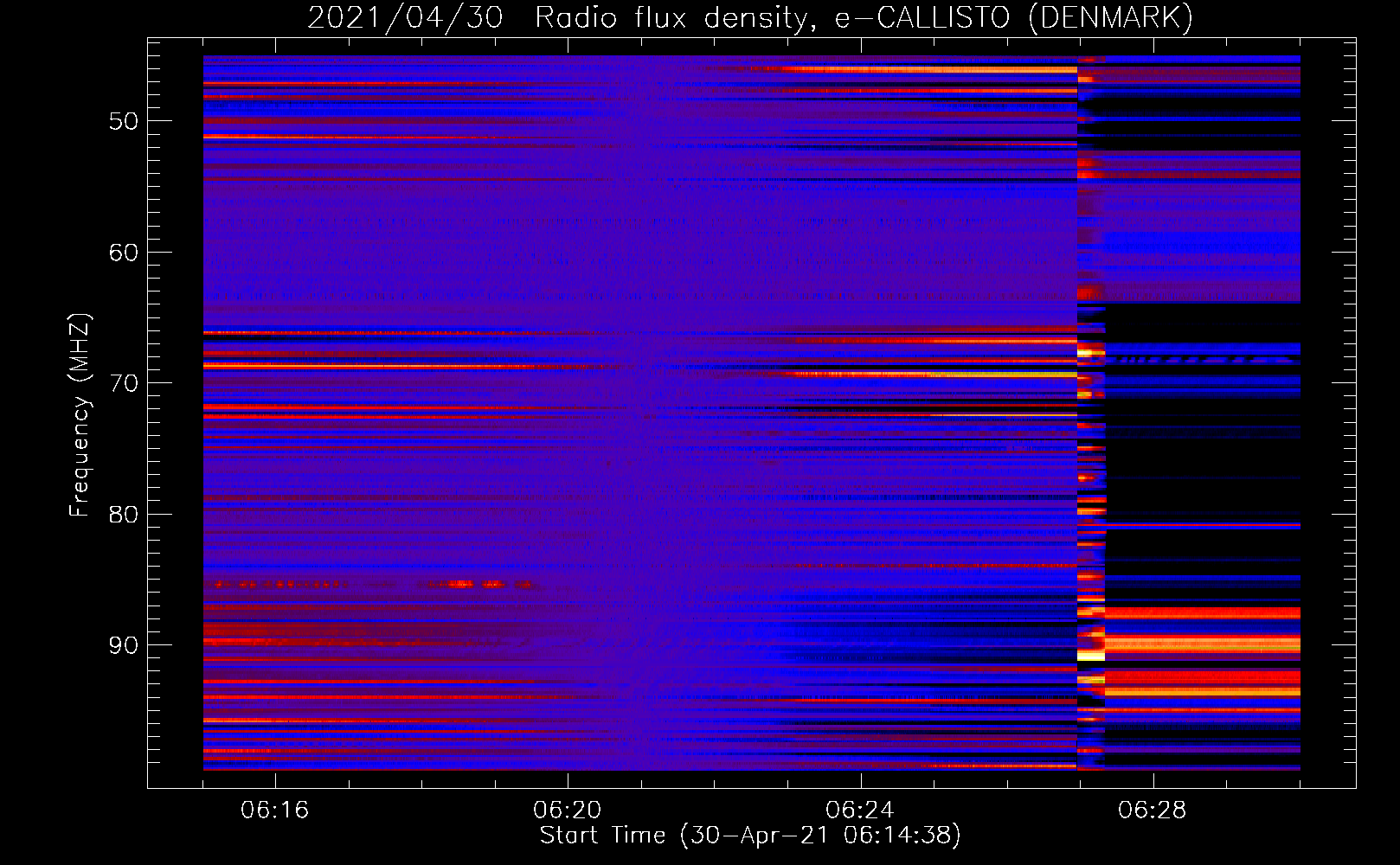This screenshot has height=865, width=1400.
Task: Click the 80 frequency tick label
Action: [124, 515]
